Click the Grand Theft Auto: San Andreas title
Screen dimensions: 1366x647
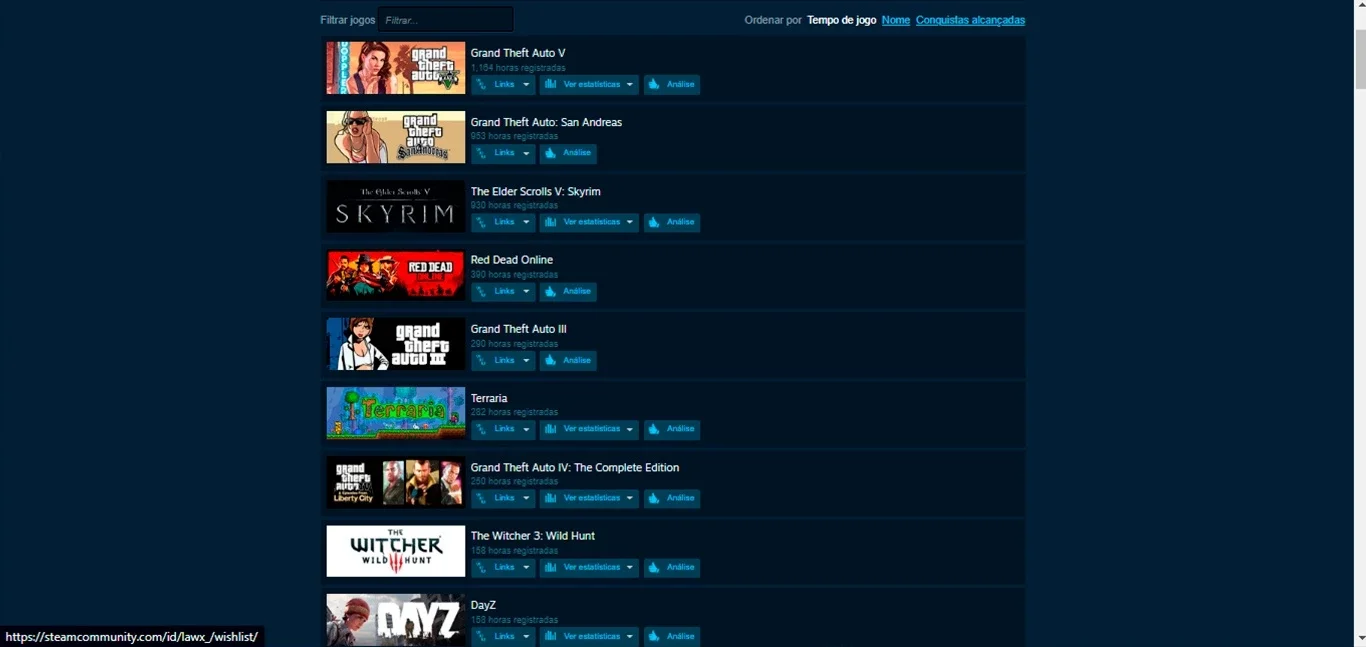pos(546,122)
